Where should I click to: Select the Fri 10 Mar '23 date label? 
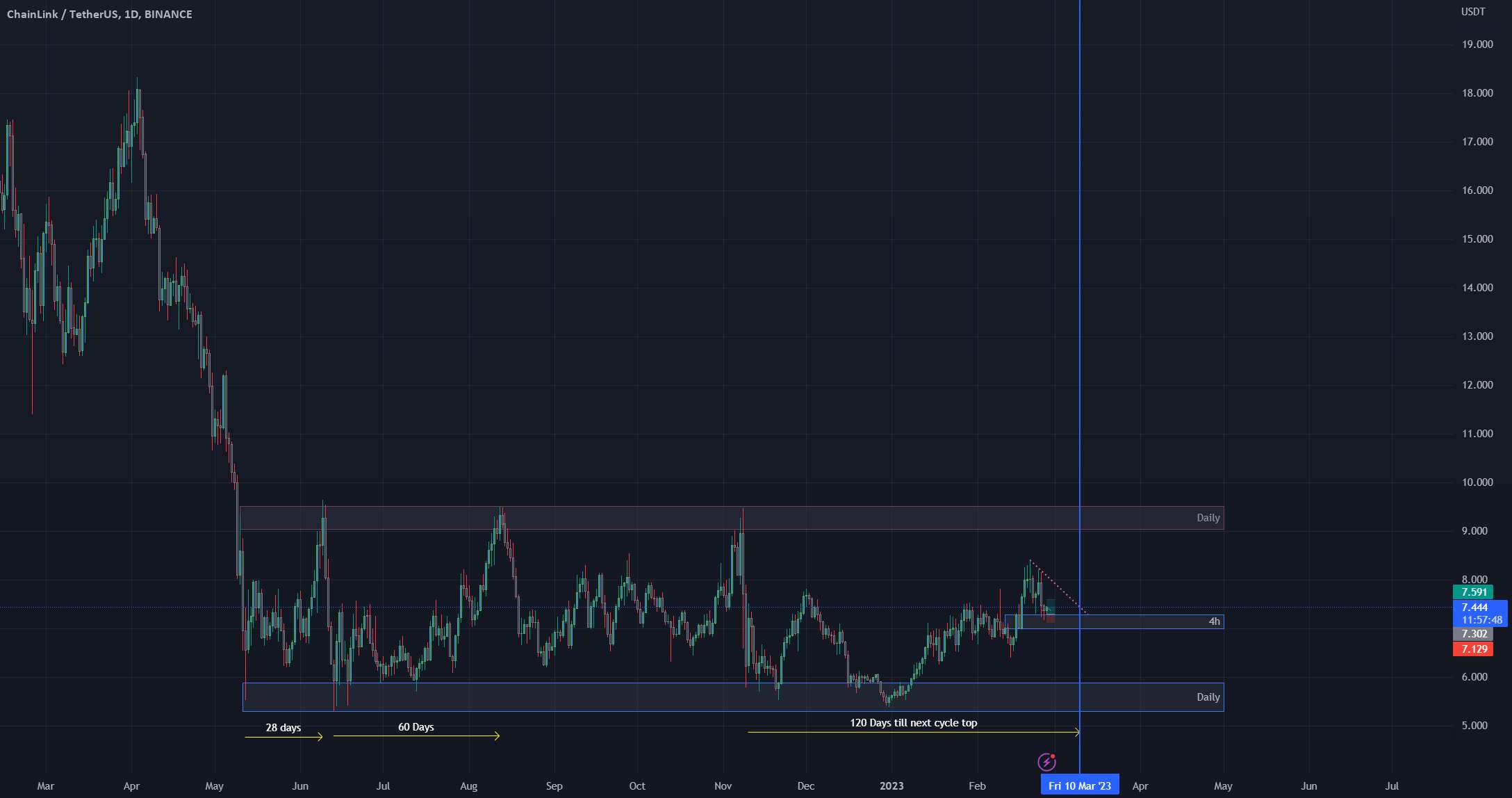1080,785
